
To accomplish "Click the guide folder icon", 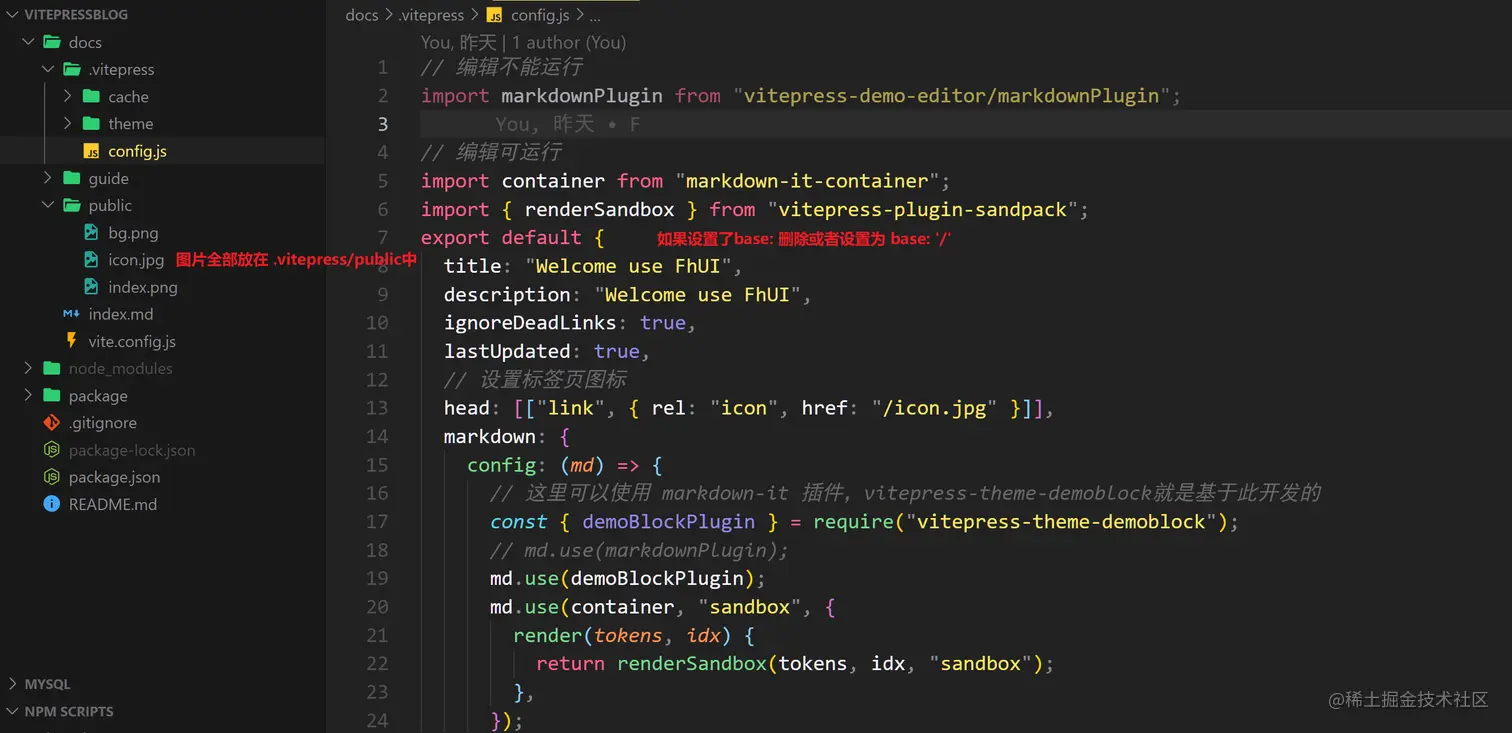I will pos(72,178).
